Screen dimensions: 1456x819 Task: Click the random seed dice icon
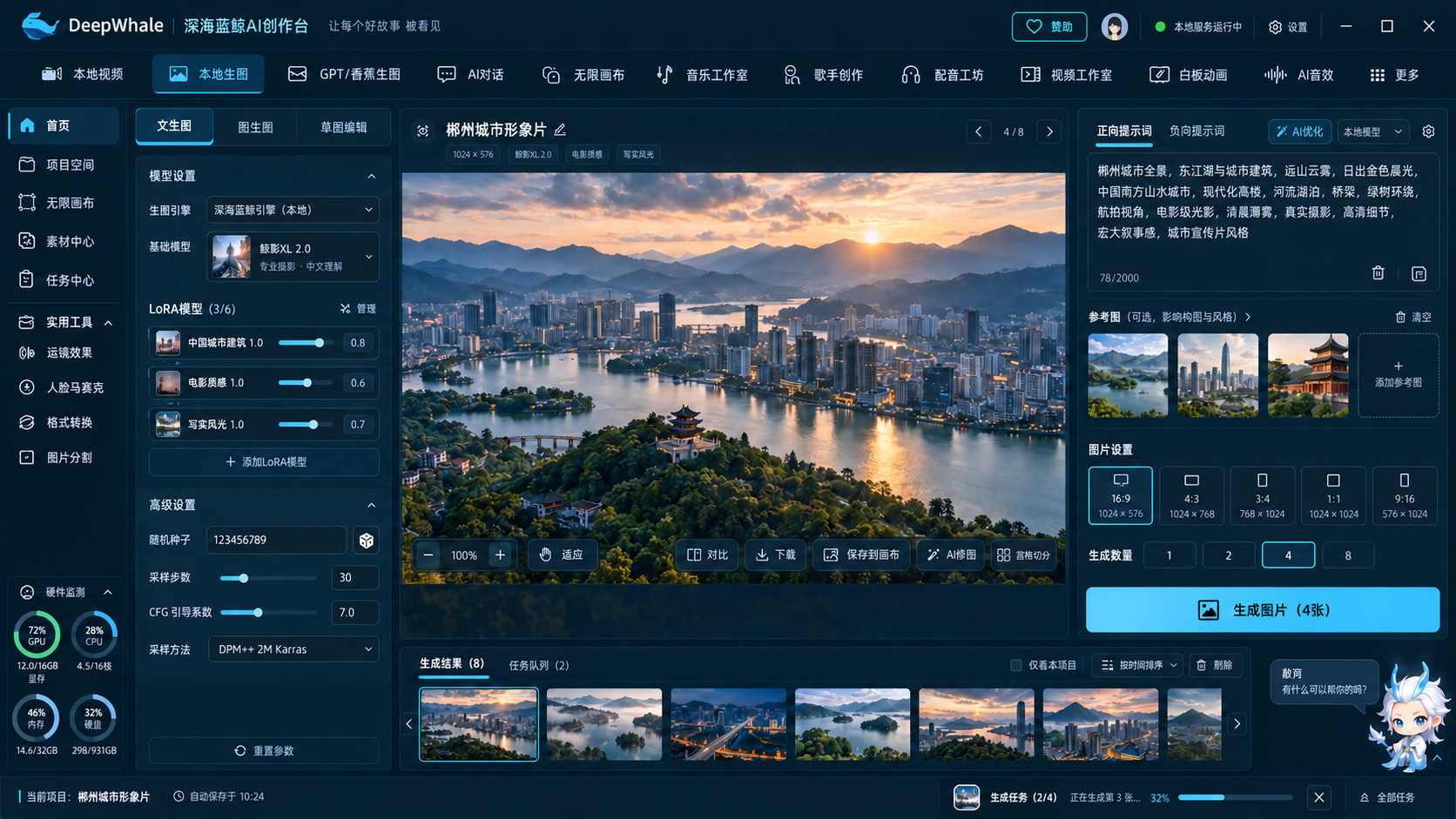[x=367, y=540]
